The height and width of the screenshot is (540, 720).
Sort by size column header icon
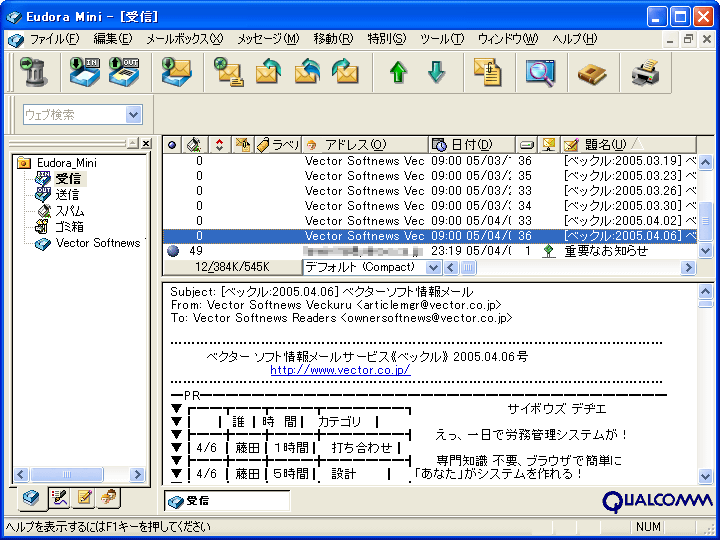click(526, 145)
